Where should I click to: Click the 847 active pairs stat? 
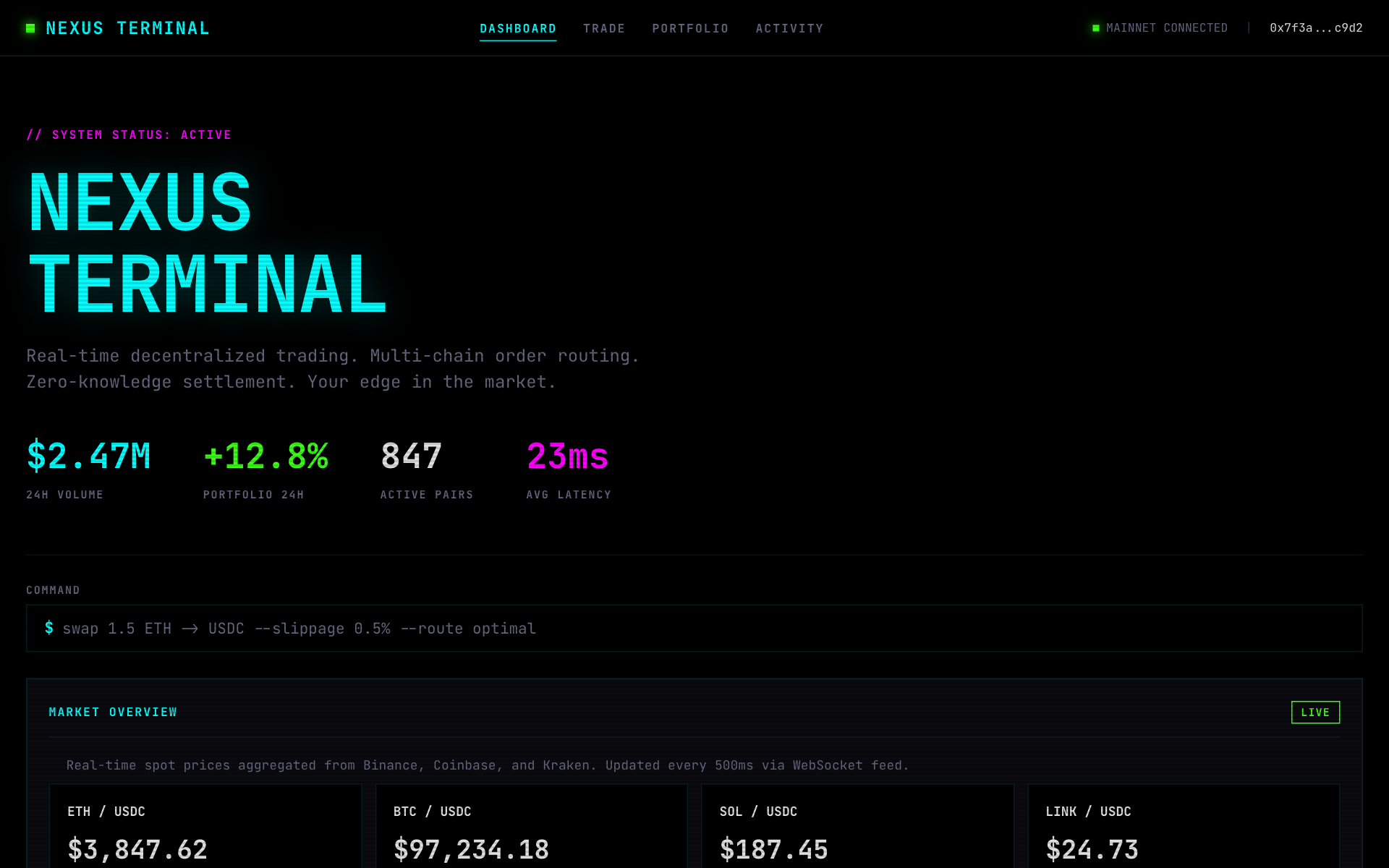411,457
